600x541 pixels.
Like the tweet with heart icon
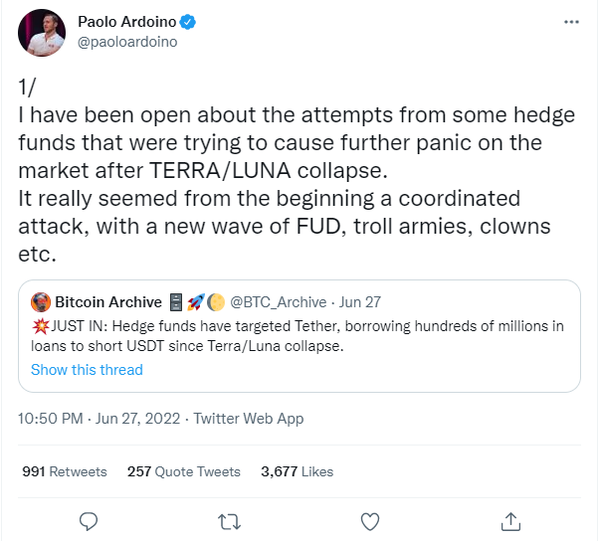click(370, 521)
